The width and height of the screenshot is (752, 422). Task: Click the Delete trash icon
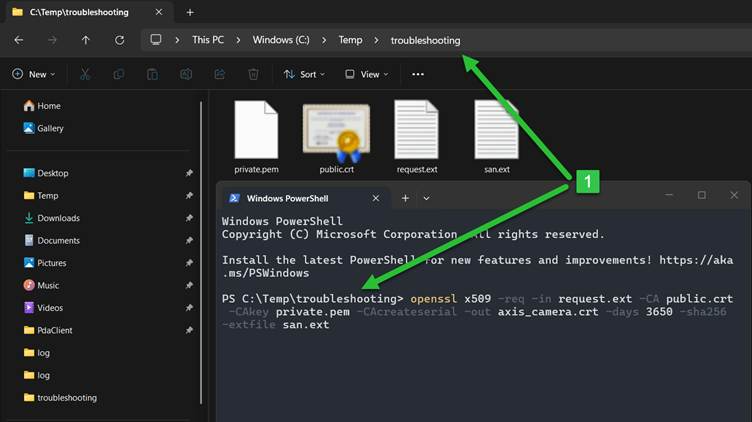click(253, 74)
